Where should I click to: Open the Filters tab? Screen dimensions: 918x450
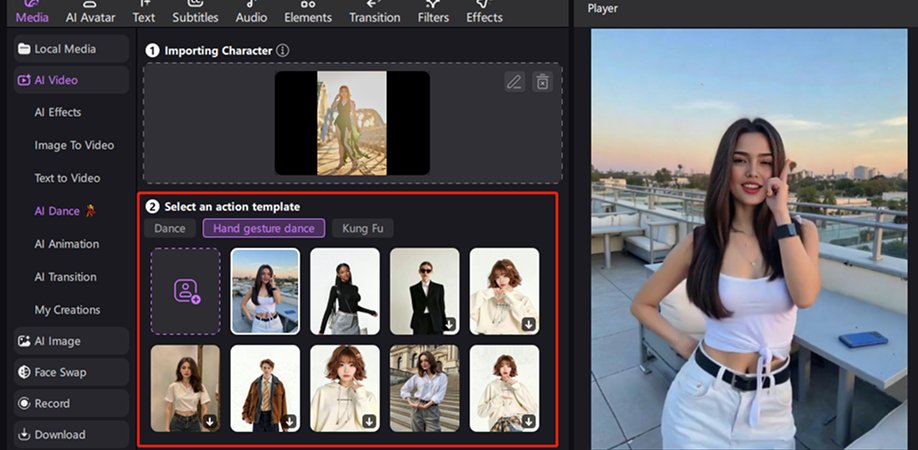pos(433,12)
